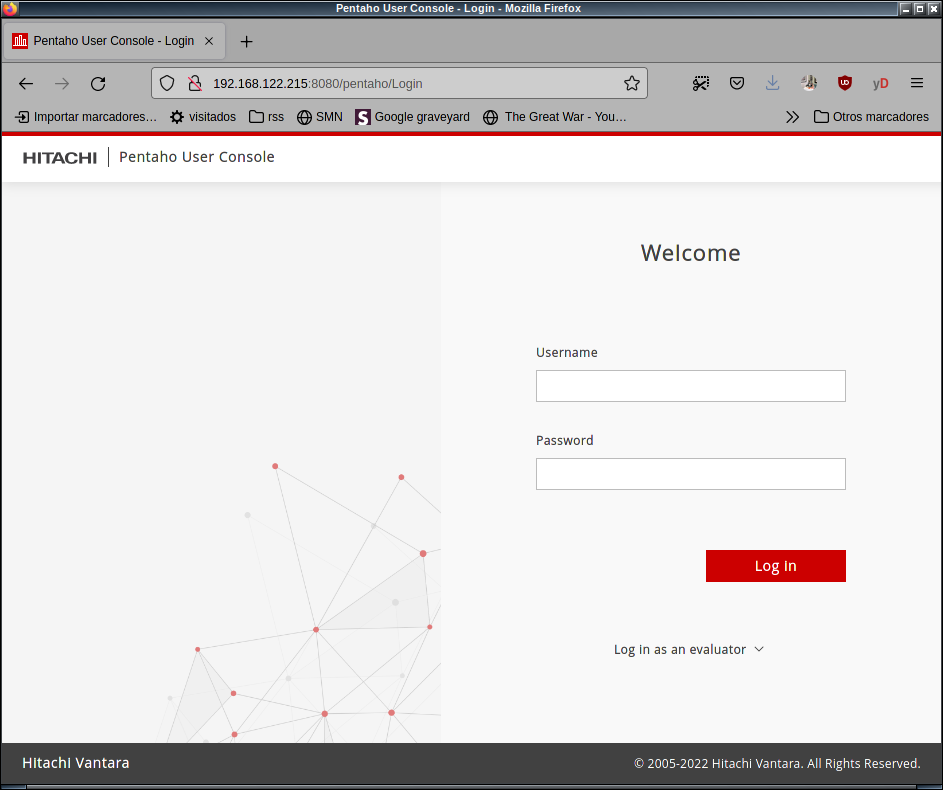Close the Pentaho User Console tab
This screenshot has width=943, height=790.
(x=209, y=41)
